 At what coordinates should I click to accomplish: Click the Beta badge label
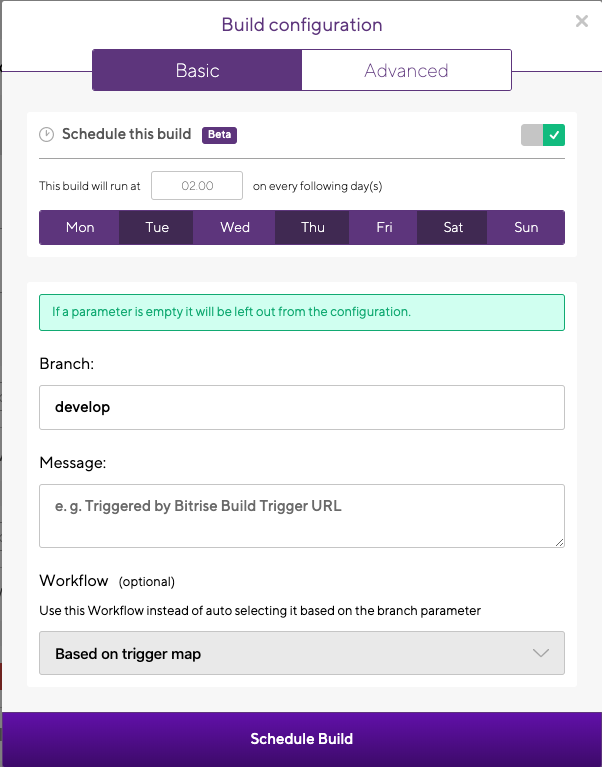click(220, 135)
